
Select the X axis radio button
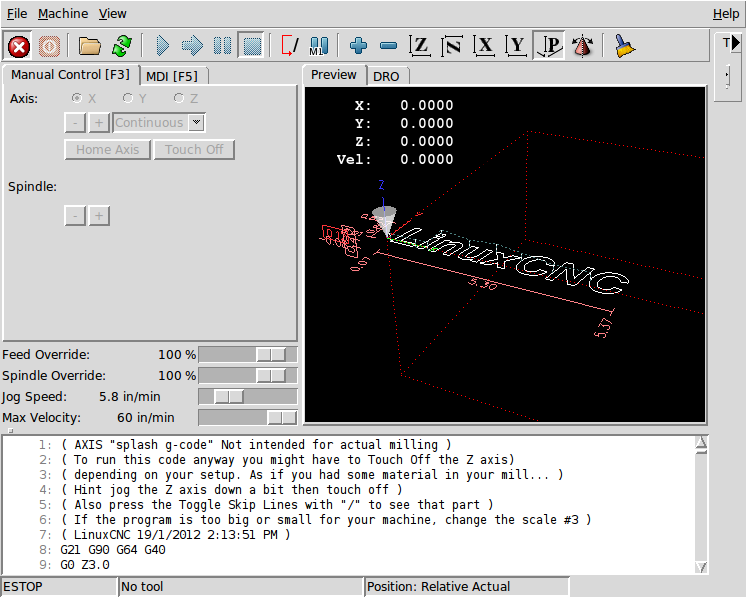[x=76, y=98]
